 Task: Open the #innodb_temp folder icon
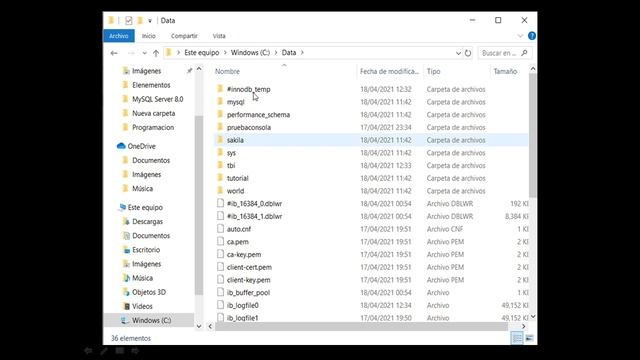coord(220,89)
